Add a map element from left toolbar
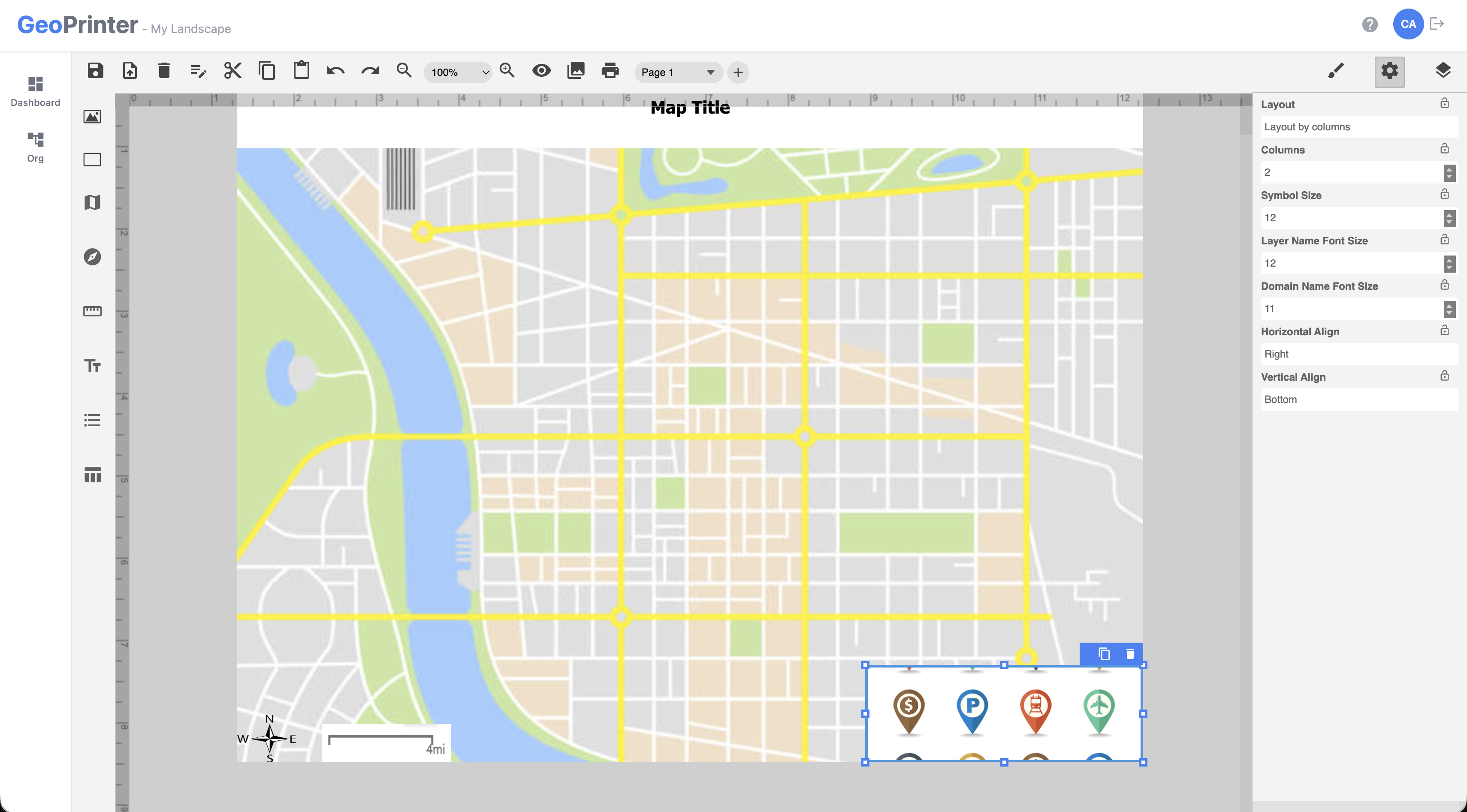 (92, 202)
